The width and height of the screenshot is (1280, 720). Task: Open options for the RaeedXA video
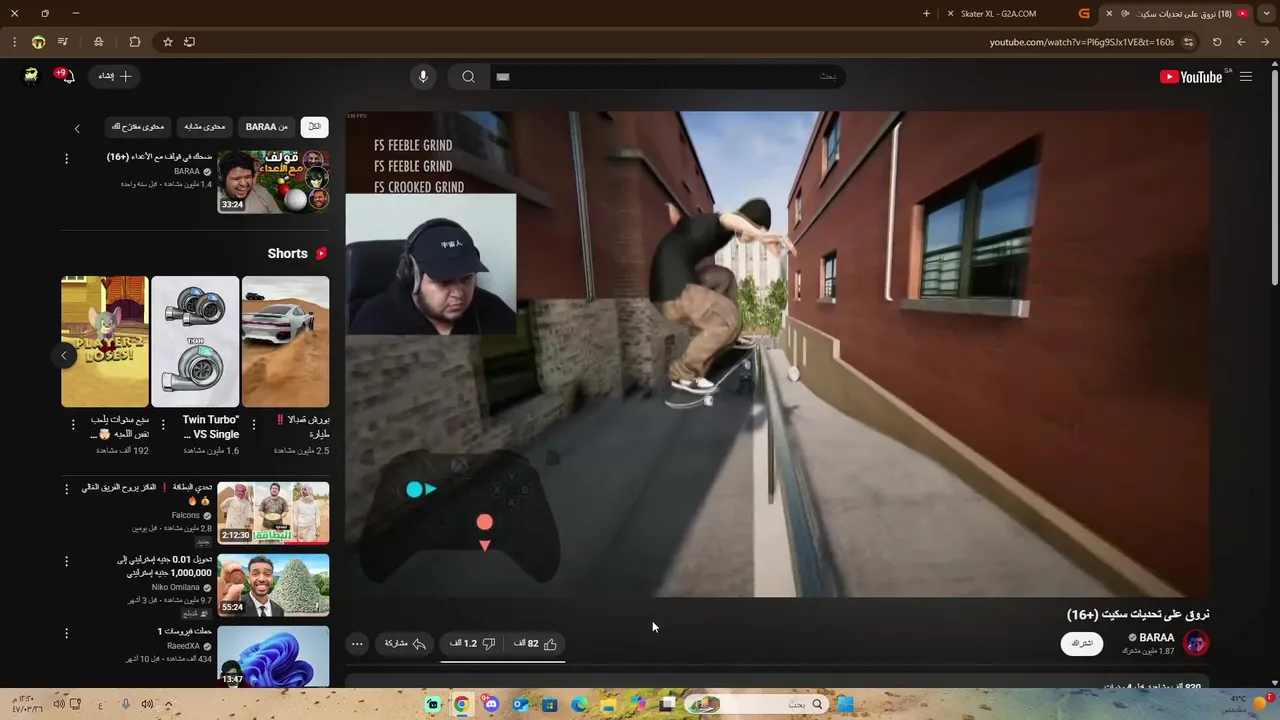click(x=67, y=634)
